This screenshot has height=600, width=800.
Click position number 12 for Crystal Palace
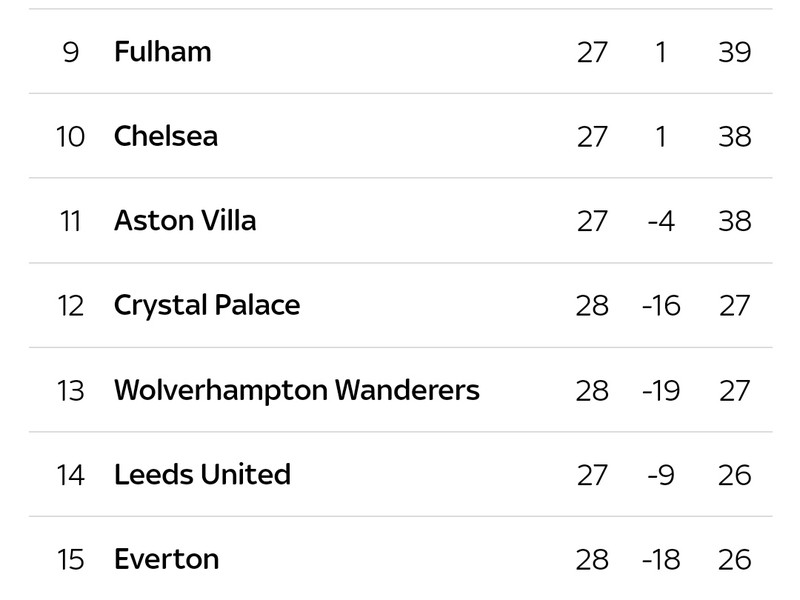[x=70, y=306]
